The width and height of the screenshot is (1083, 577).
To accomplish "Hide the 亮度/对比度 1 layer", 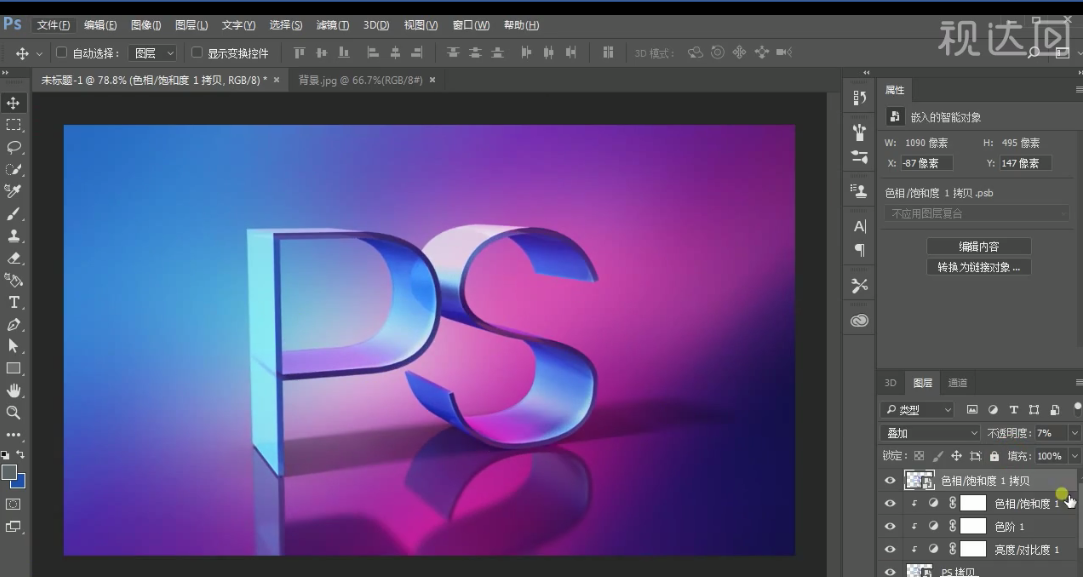I will (x=890, y=549).
